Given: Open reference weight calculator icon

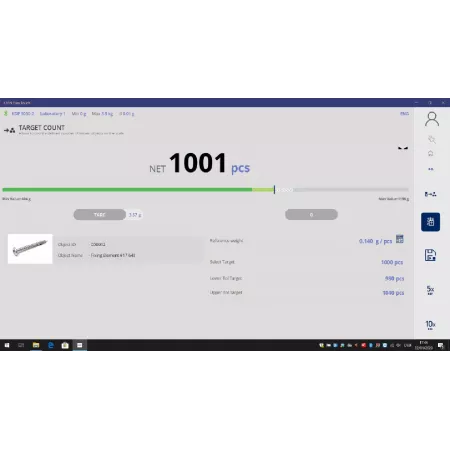Looking at the screenshot, I should point(400,239).
